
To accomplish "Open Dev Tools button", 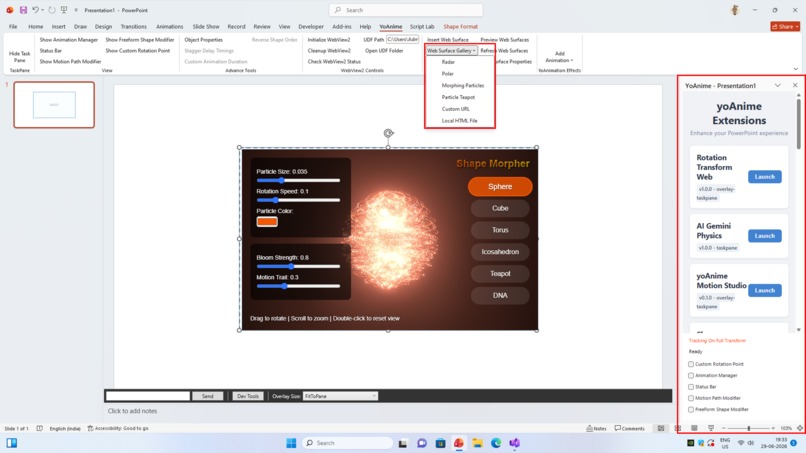I will [x=248, y=396].
